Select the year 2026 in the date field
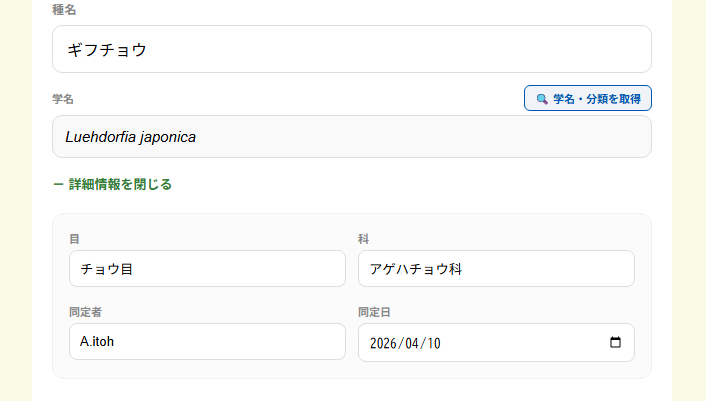This screenshot has height=401, width=706. click(383, 342)
